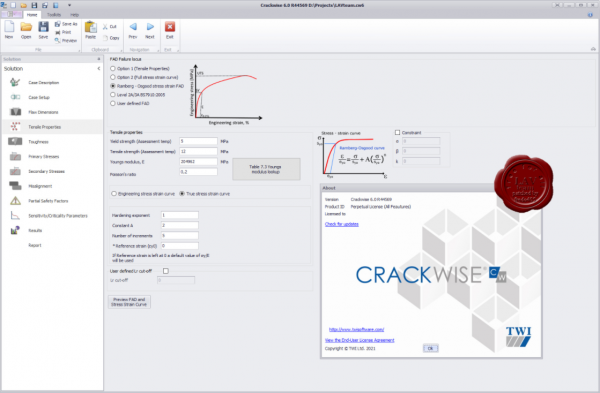Open Flaw Dimensions section
This screenshot has width=600, height=393.
pos(43,112)
